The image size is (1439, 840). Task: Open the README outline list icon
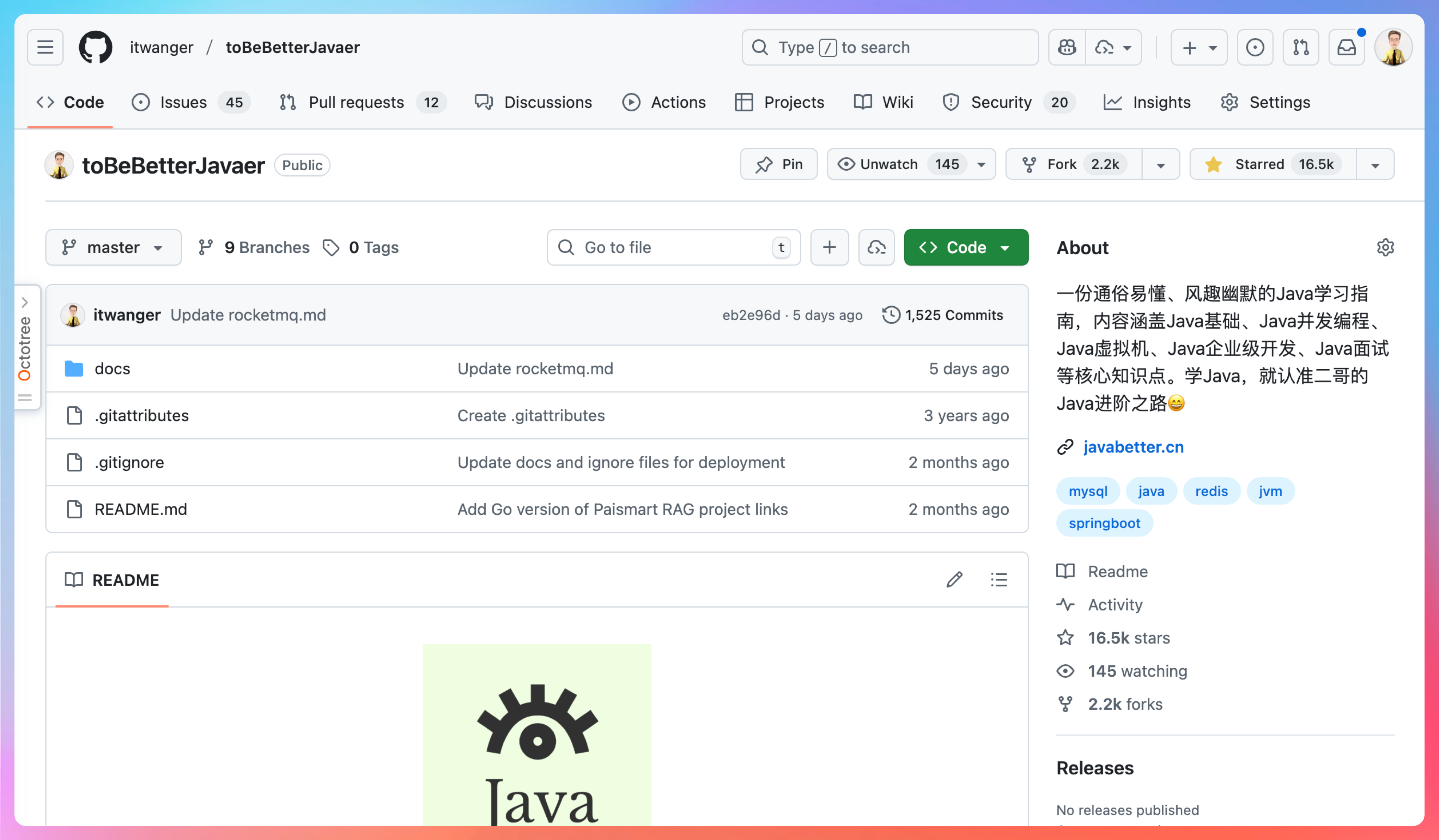(x=998, y=580)
